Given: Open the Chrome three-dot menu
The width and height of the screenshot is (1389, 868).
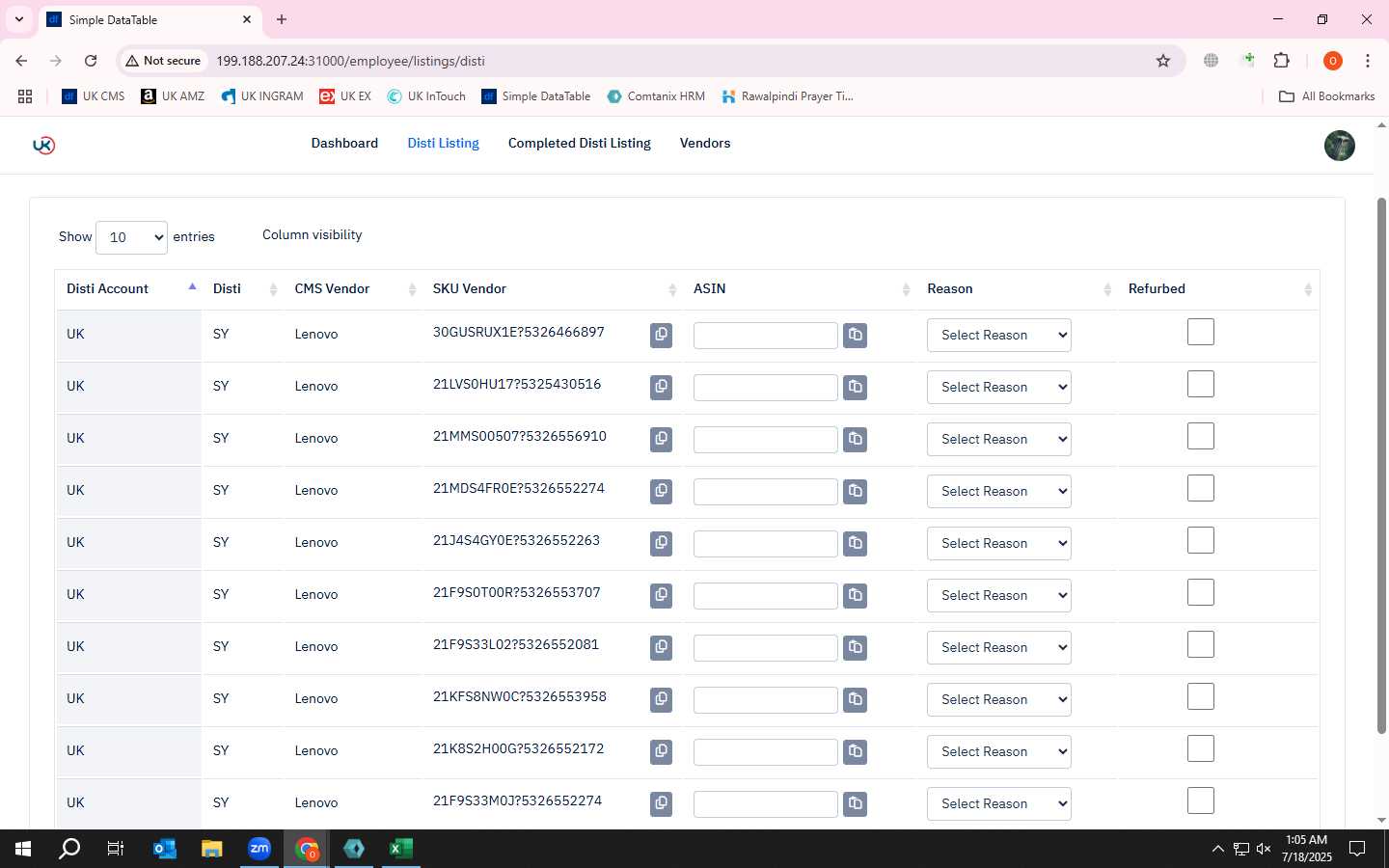Looking at the screenshot, I should click(1367, 61).
